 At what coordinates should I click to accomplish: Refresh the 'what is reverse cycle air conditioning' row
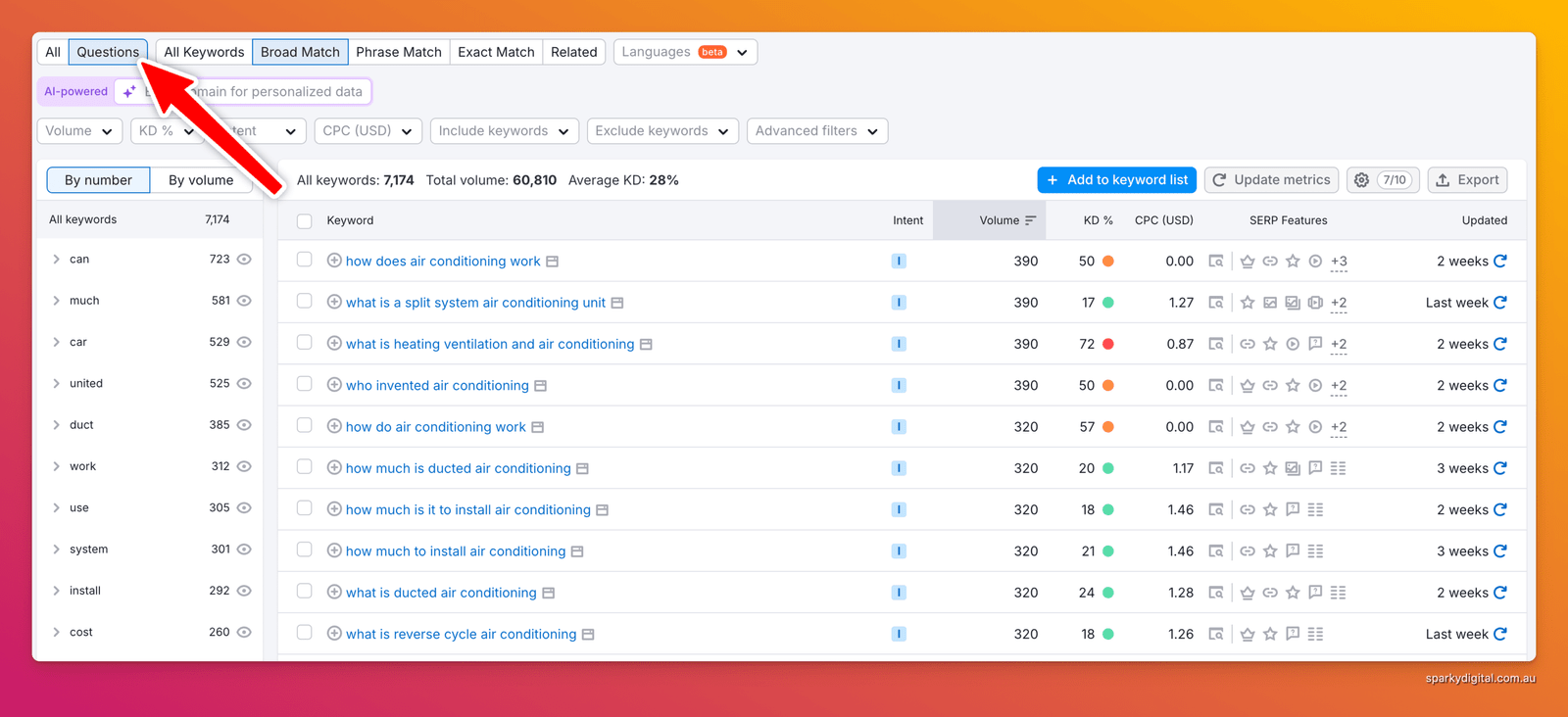pos(1500,635)
